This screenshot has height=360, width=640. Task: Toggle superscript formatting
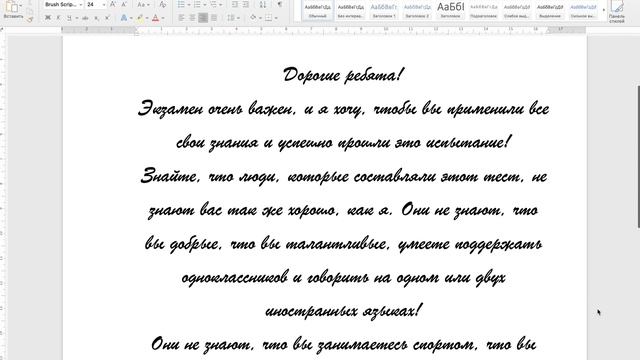click(x=107, y=18)
